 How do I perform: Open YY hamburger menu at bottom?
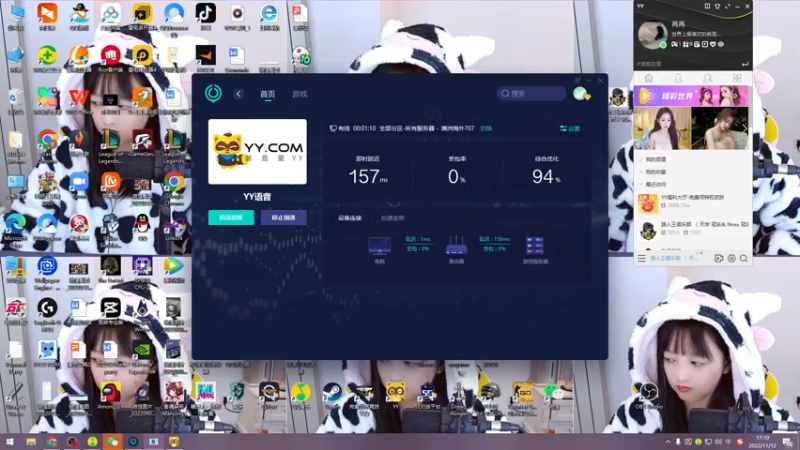click(x=641, y=259)
